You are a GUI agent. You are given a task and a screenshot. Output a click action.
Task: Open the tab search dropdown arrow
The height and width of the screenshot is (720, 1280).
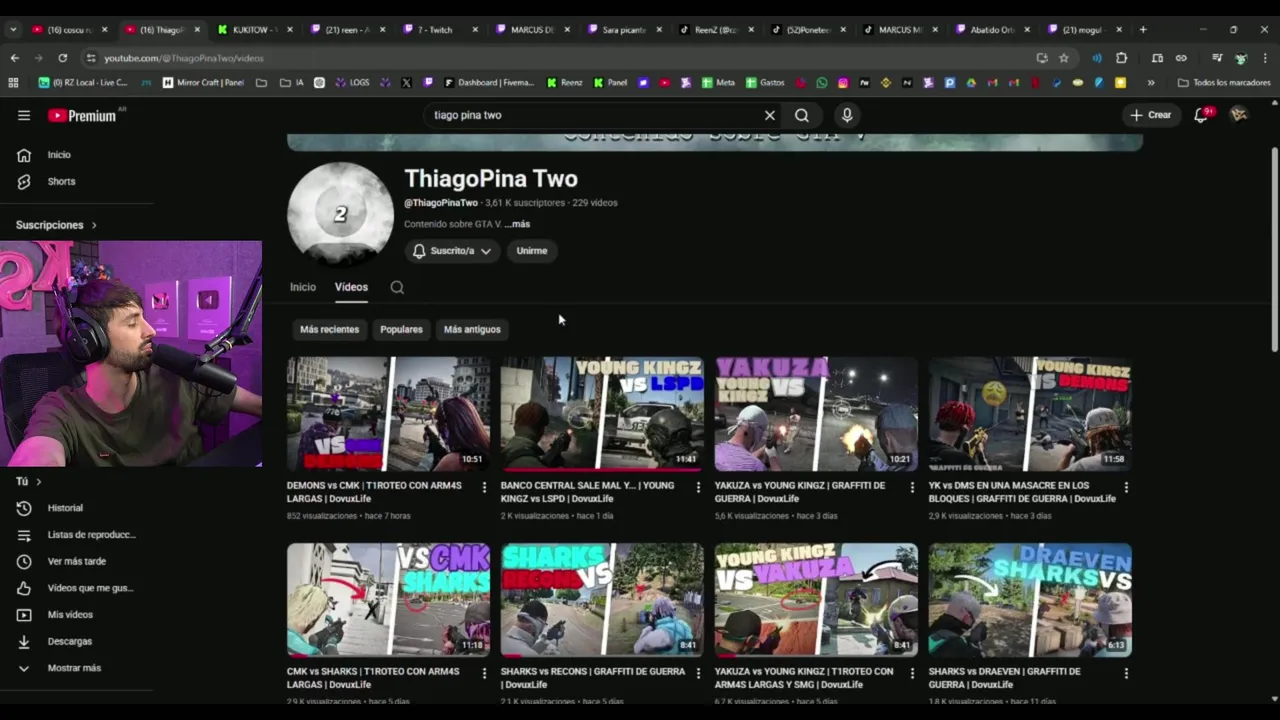(x=13, y=30)
